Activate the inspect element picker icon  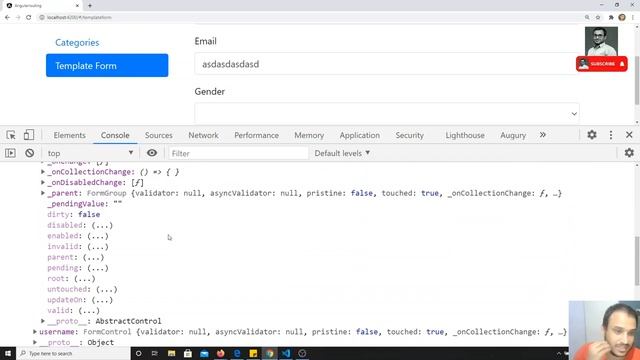click(x=11, y=135)
